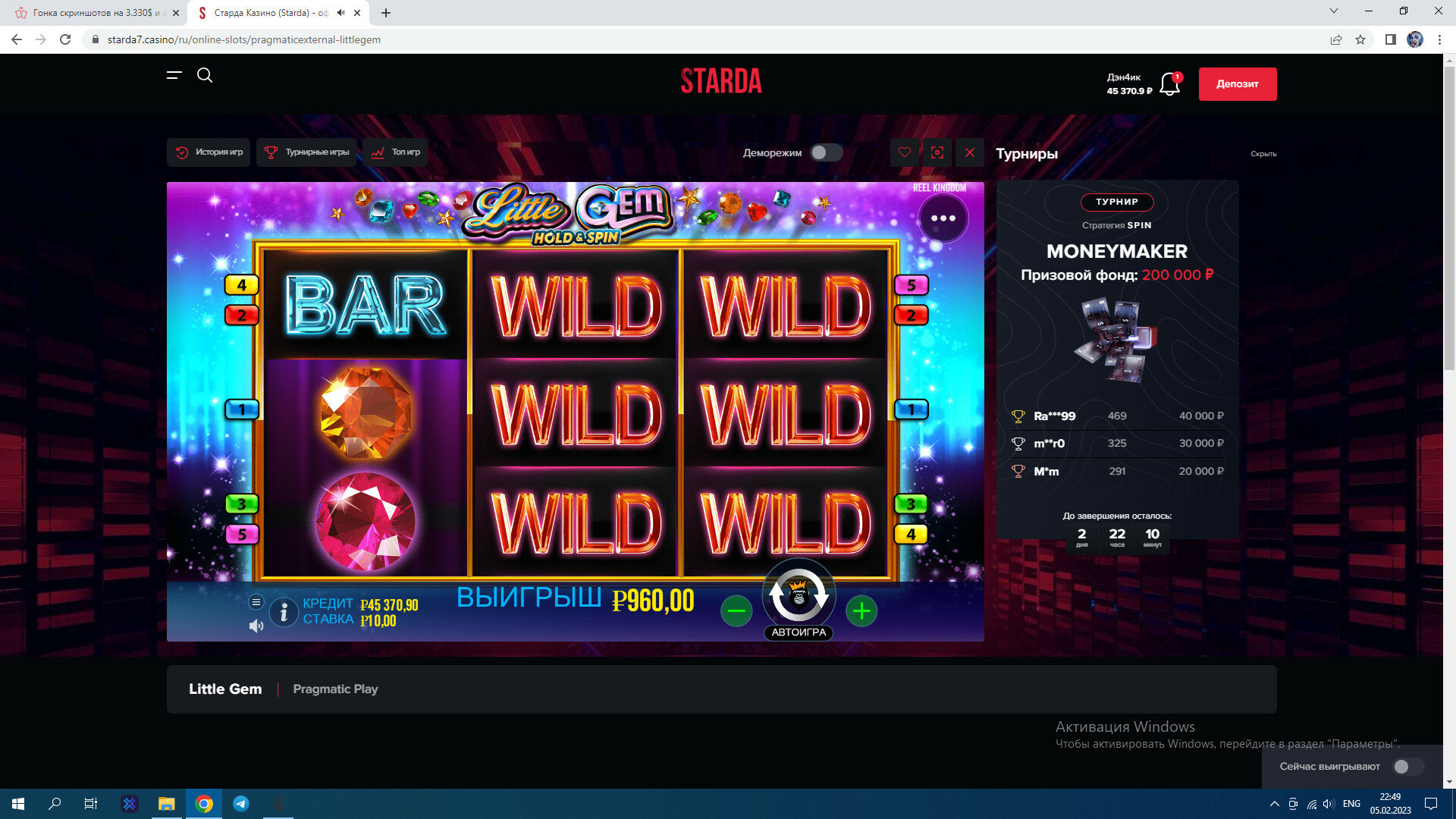Click the search magnifier icon
Viewport: 1456px width, 819px height.
pyautogui.click(x=205, y=75)
